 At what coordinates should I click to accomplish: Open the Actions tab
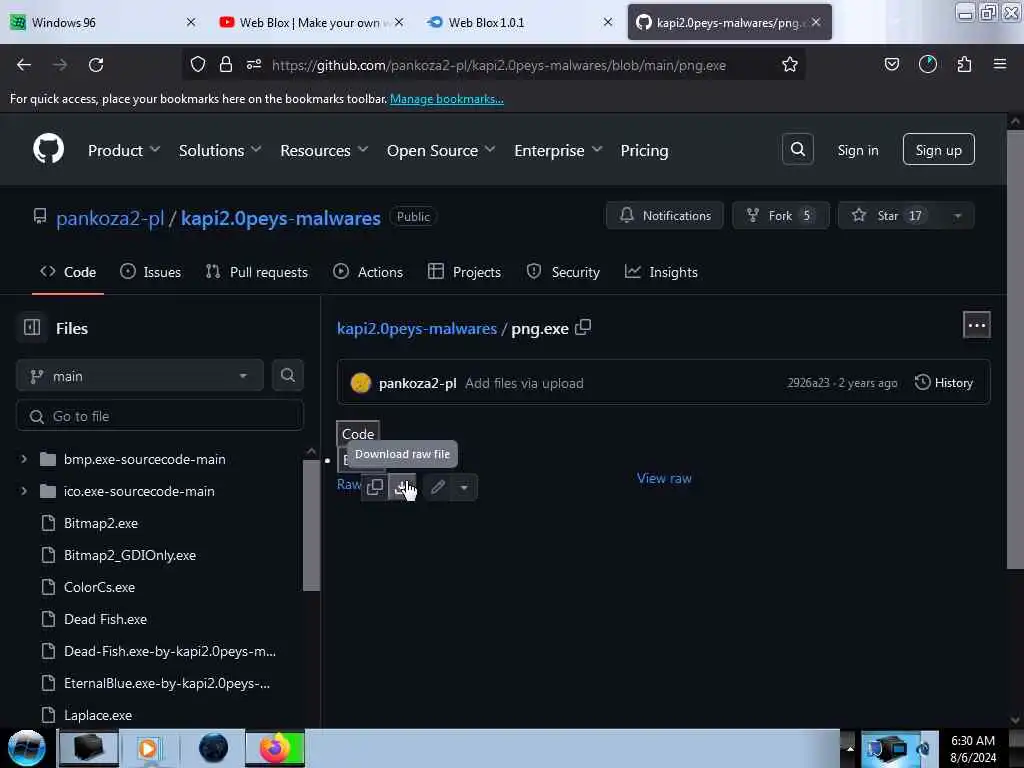pyautogui.click(x=368, y=272)
